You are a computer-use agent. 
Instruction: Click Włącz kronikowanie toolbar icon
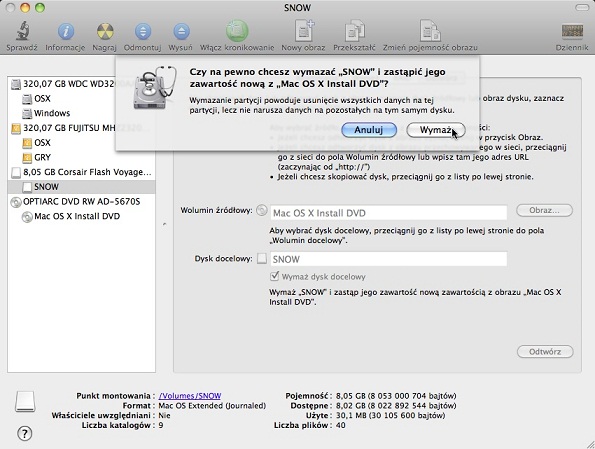(237, 30)
